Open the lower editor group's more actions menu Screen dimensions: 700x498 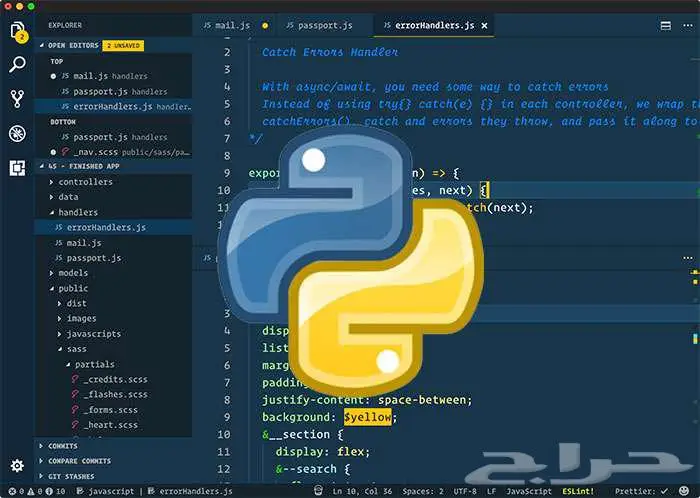point(688,258)
